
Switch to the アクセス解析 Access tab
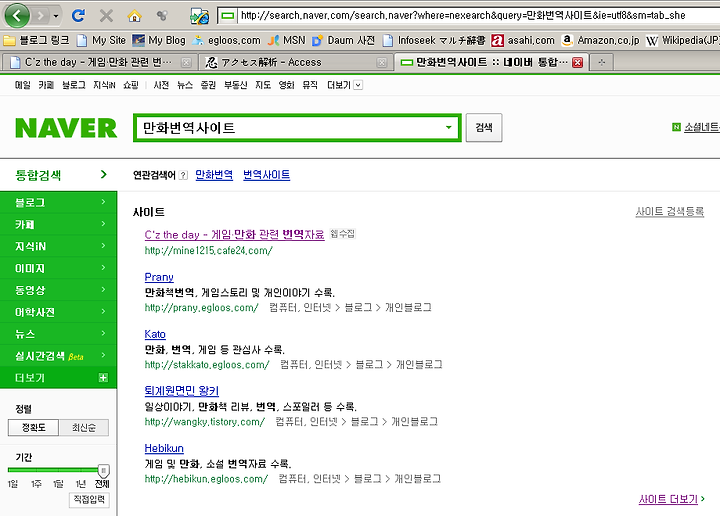[x=294, y=62]
